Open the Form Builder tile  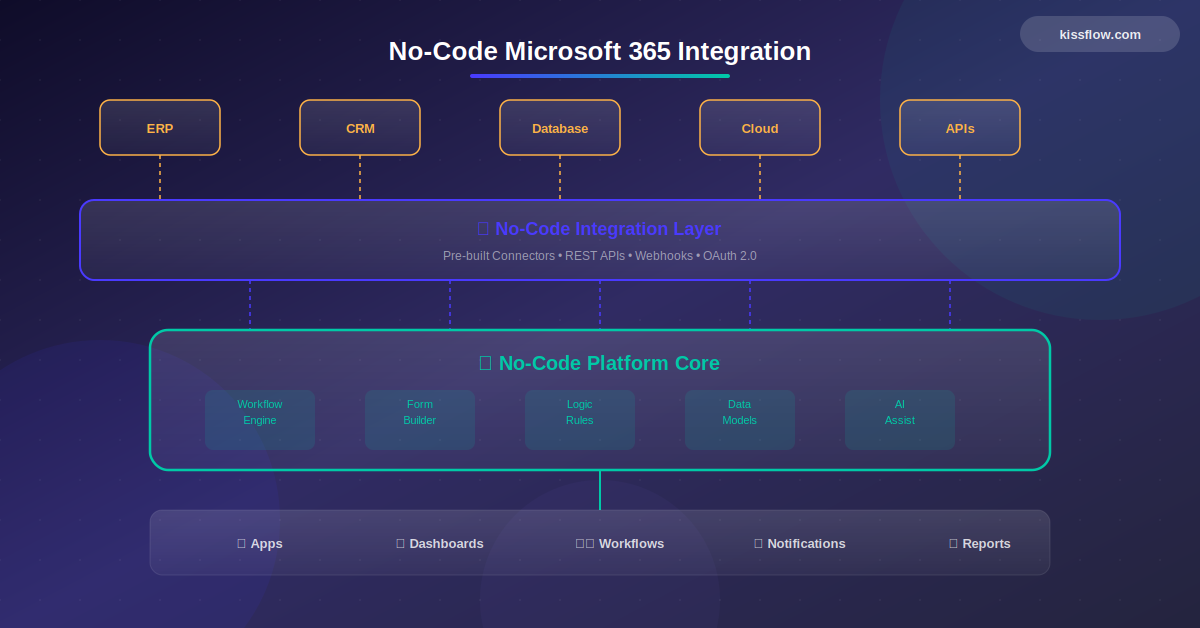420,420
